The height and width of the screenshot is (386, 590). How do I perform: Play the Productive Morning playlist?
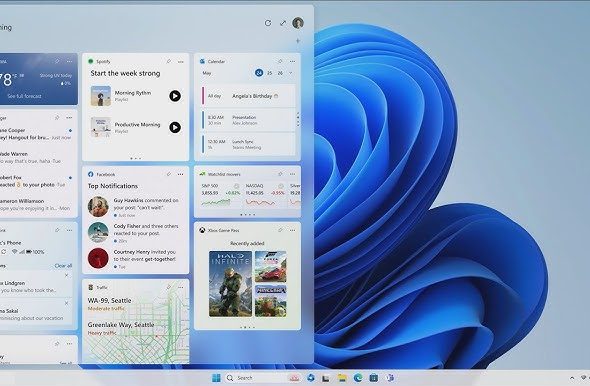point(175,128)
